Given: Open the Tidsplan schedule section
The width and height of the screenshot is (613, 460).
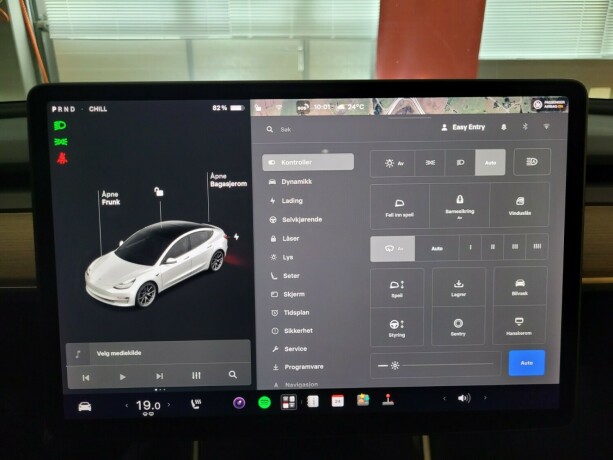Looking at the screenshot, I should coord(290,312).
